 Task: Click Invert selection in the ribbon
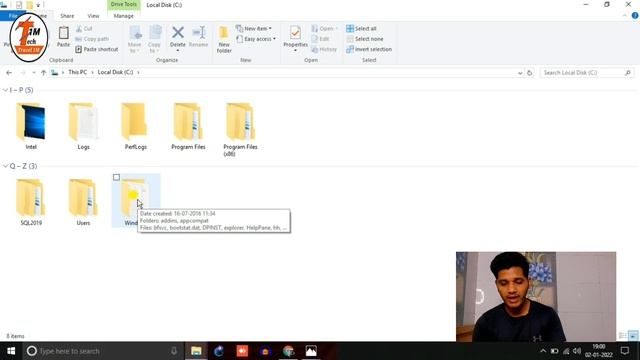tap(369, 49)
